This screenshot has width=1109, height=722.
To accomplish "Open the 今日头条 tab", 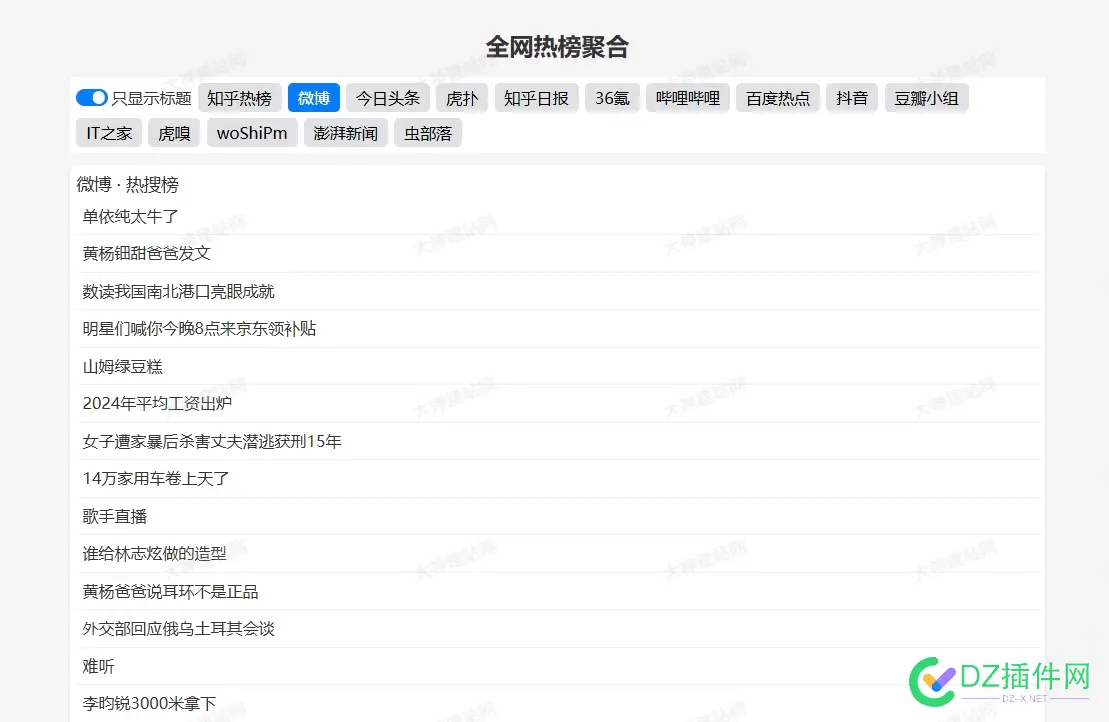I will (x=388, y=98).
